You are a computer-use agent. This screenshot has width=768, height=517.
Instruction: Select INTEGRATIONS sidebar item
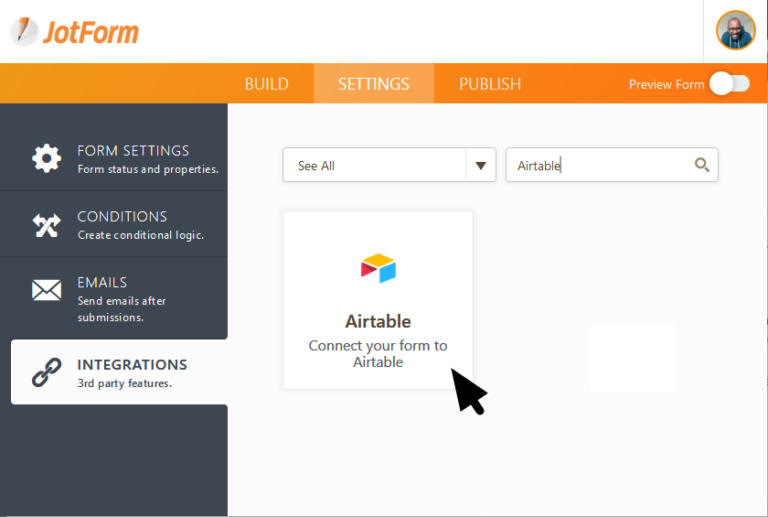[x=119, y=372]
